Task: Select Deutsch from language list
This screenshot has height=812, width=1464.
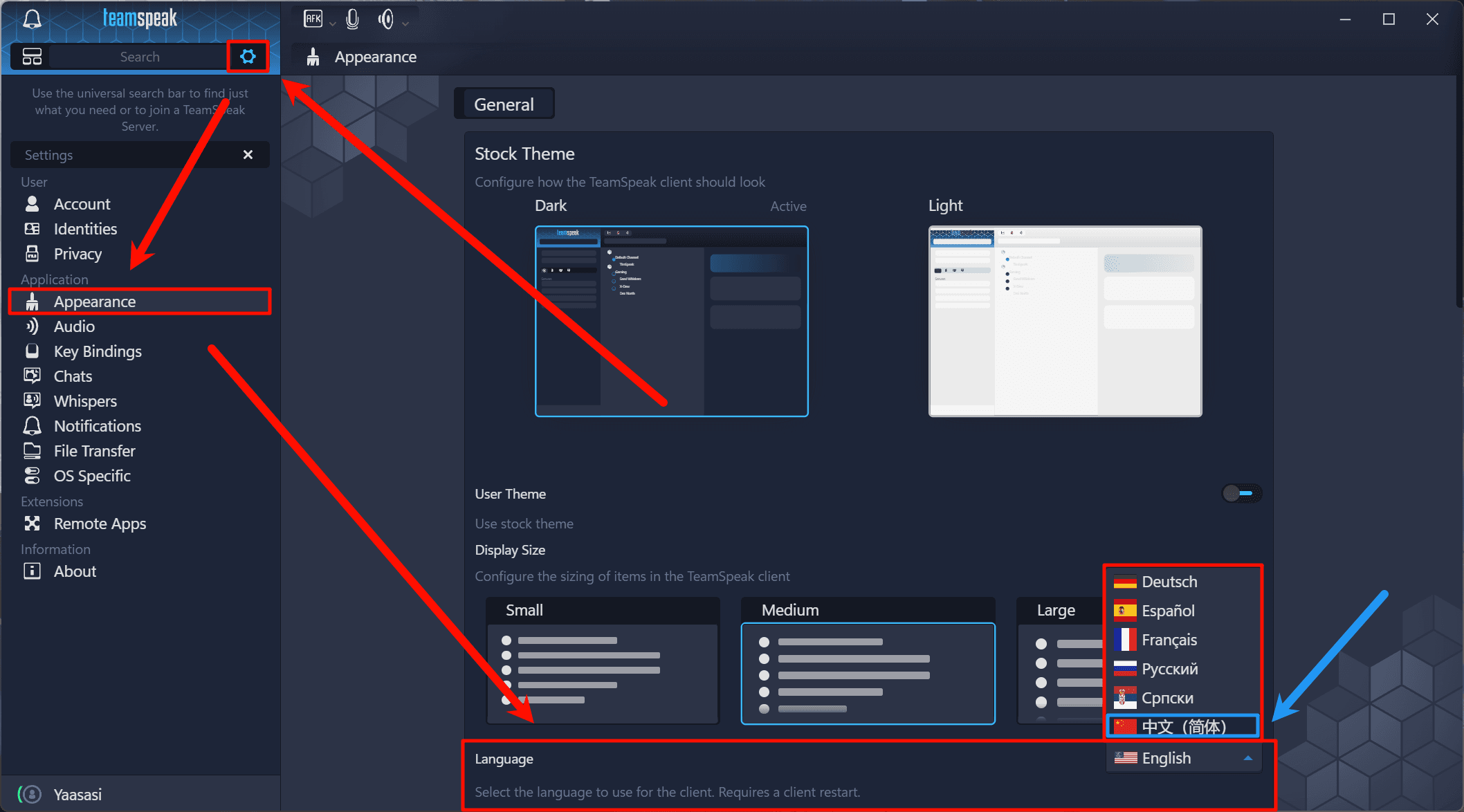Action: 1183,582
